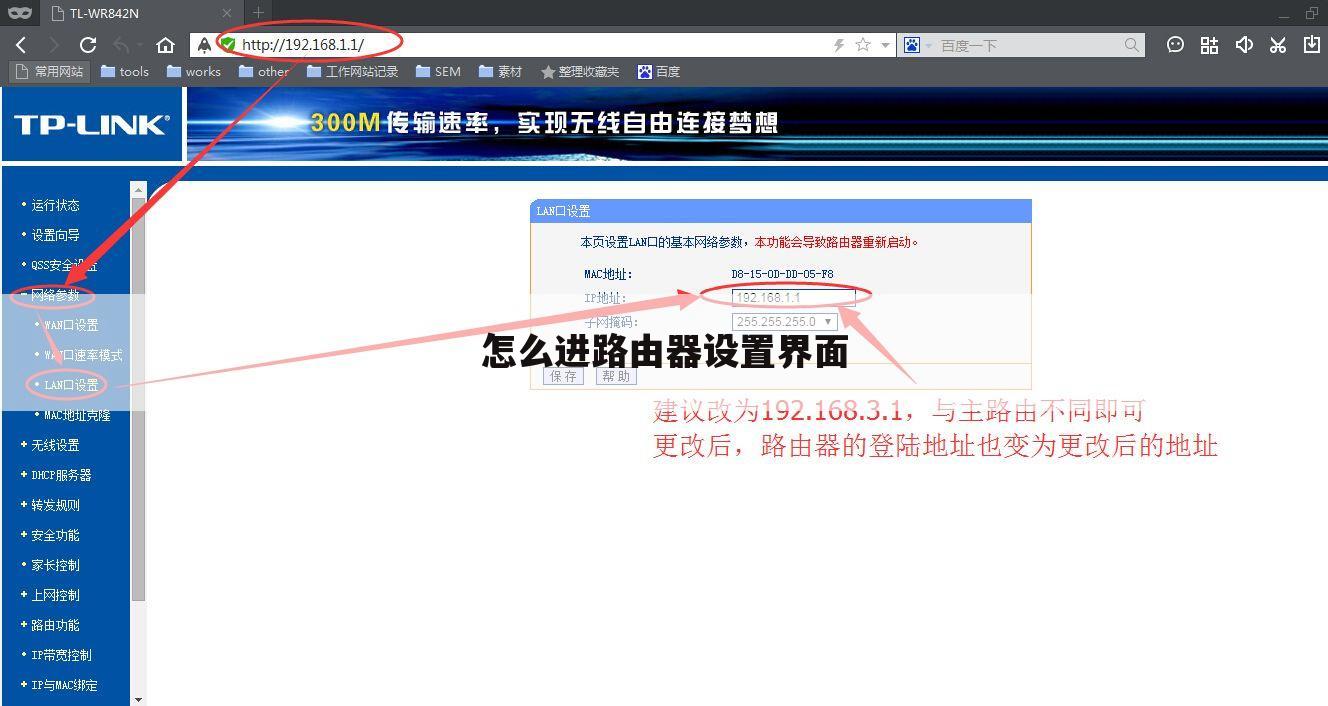Expand the DHCP服务器 menu
The image size is (1328, 706).
(61, 475)
